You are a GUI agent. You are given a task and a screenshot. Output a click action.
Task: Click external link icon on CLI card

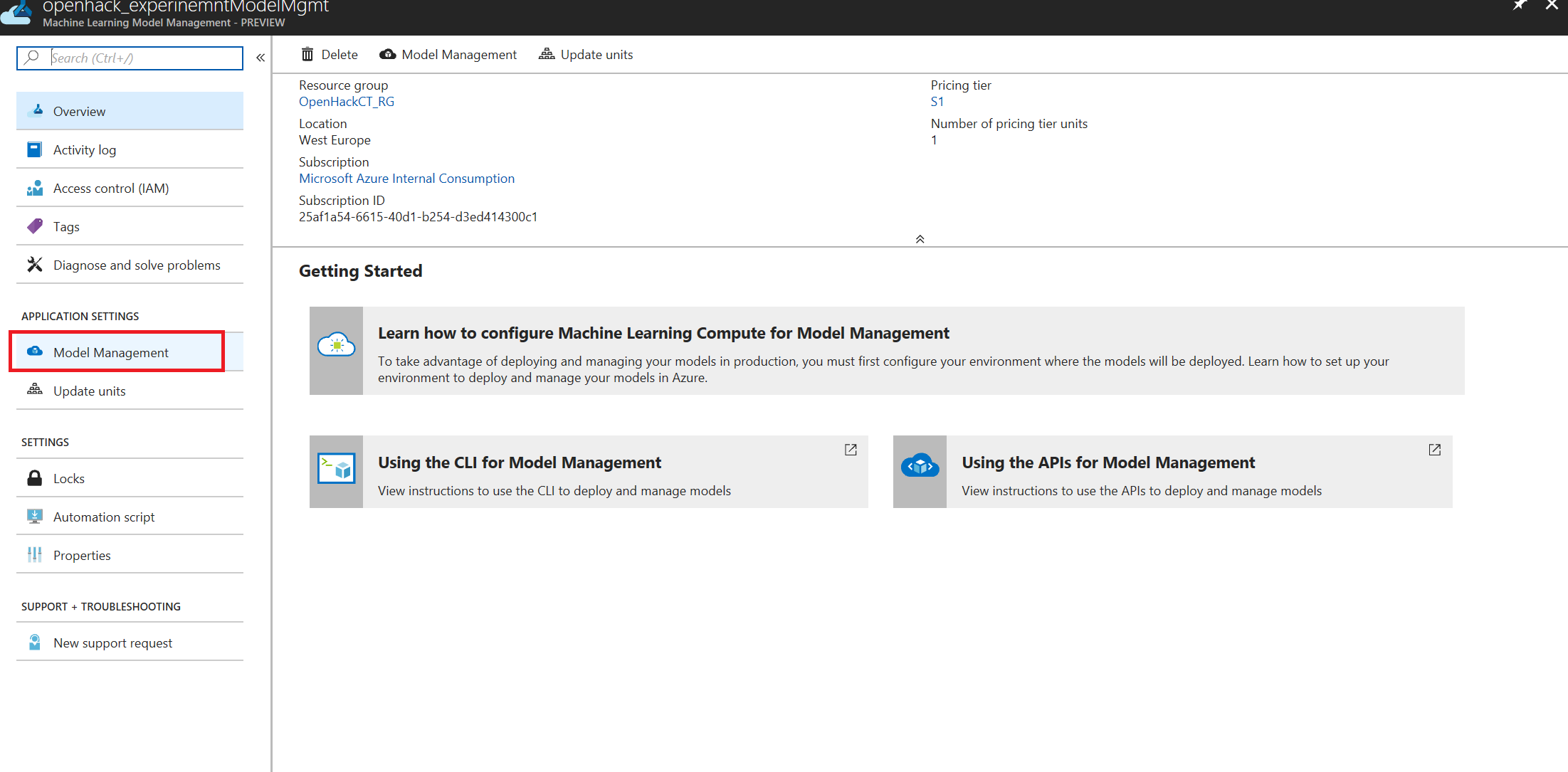click(x=851, y=450)
